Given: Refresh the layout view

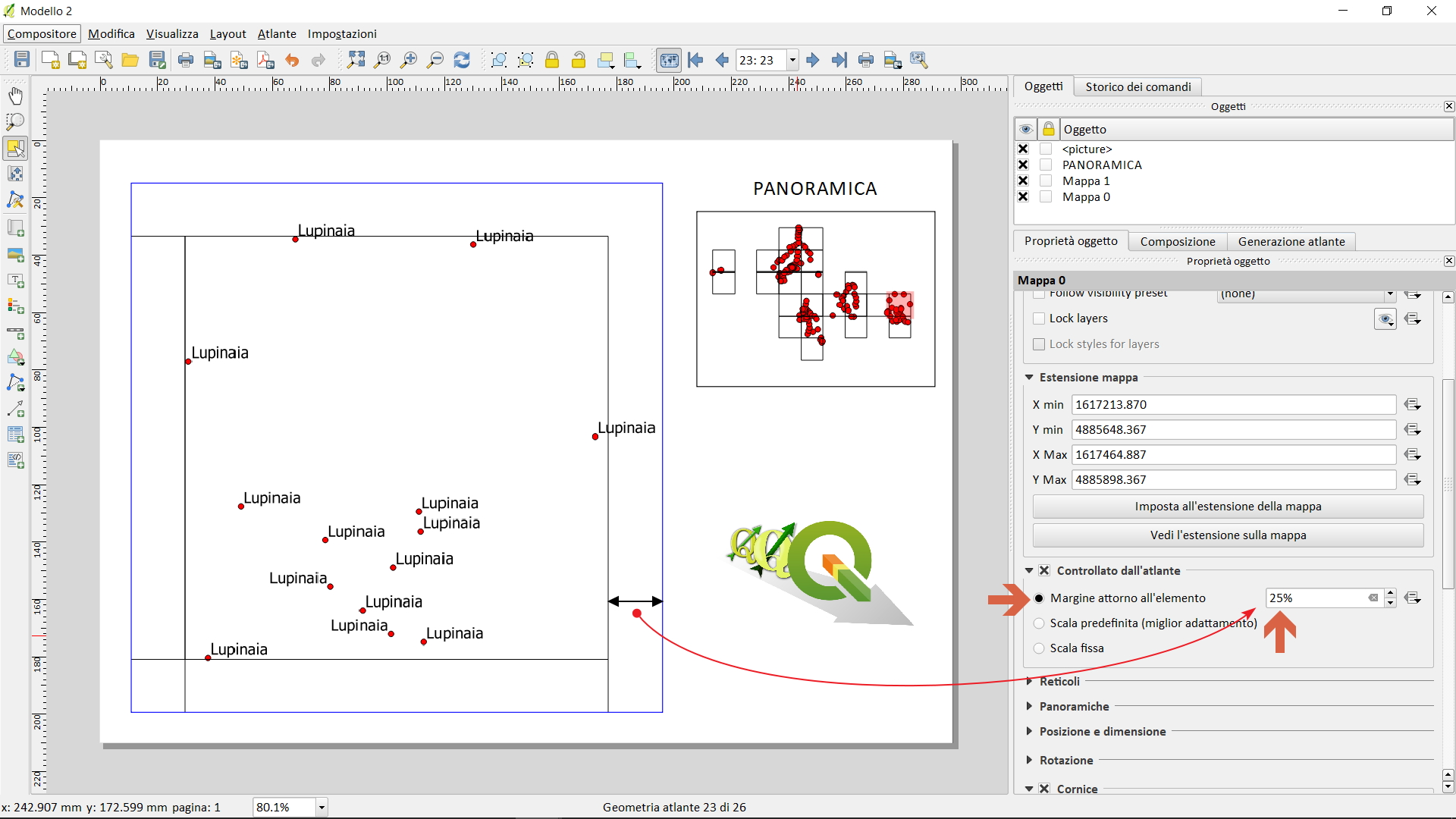Looking at the screenshot, I should pyautogui.click(x=462, y=60).
